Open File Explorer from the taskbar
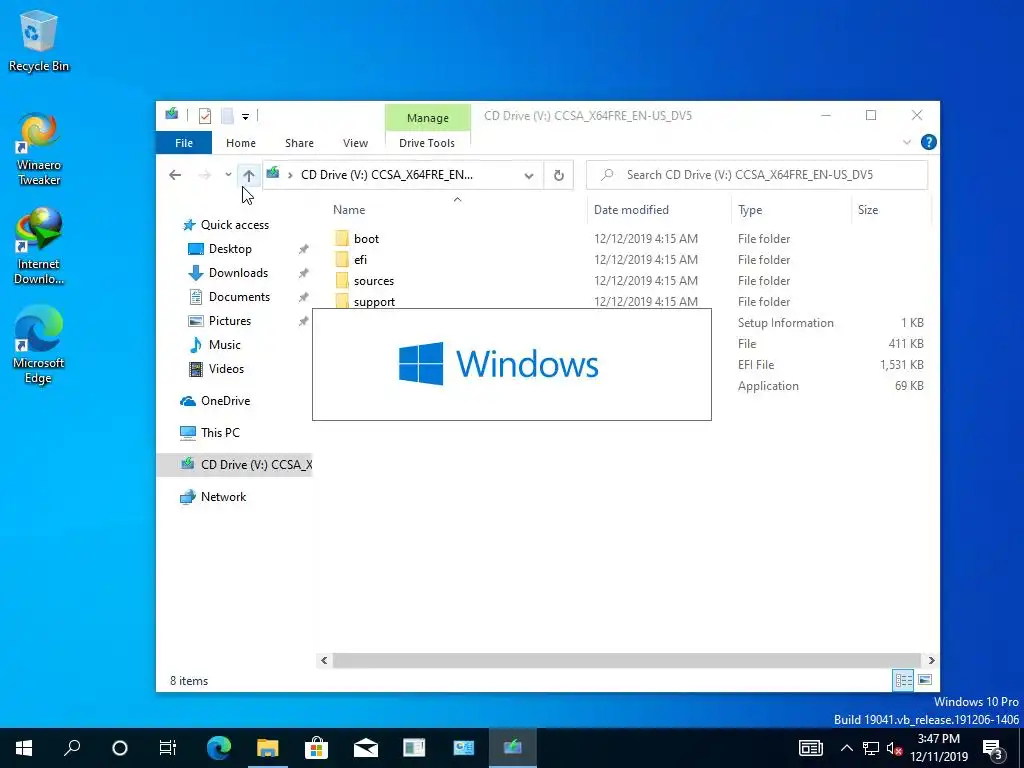Viewport: 1024px width, 768px height. [267, 748]
